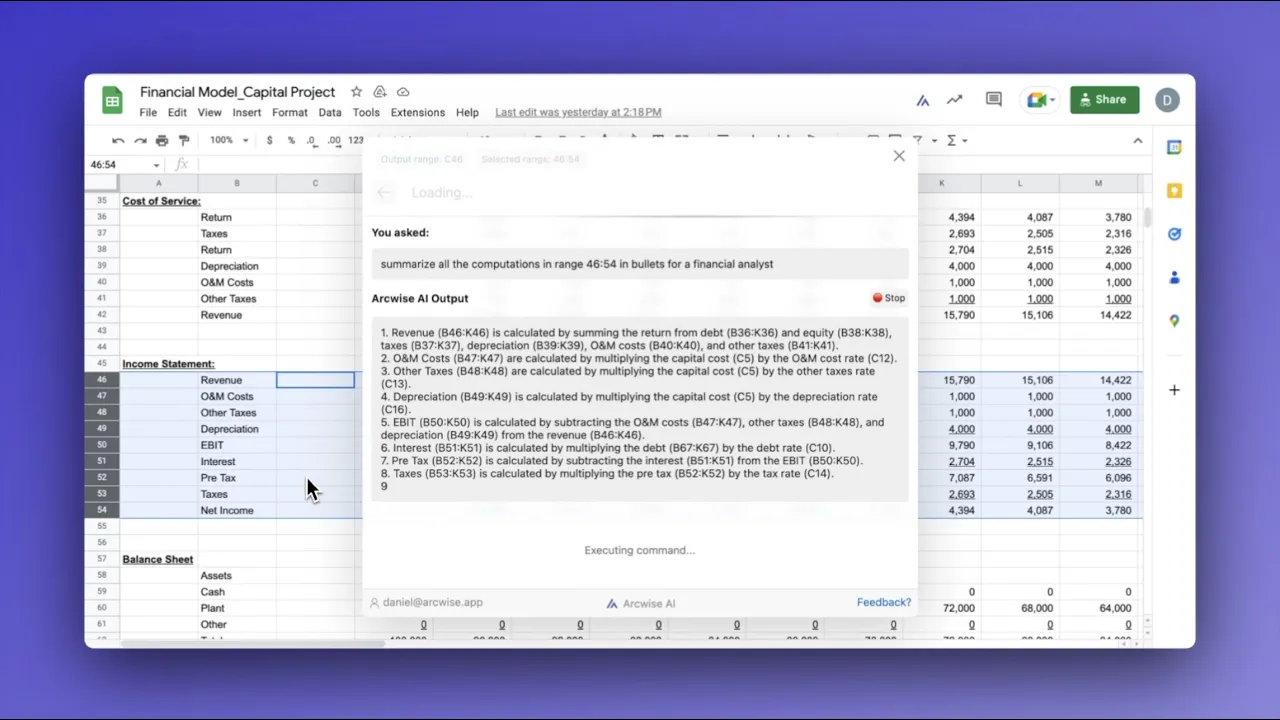Click the vertical scrollbar
Image resolution: width=1280 pixels, height=720 pixels.
point(1147,216)
